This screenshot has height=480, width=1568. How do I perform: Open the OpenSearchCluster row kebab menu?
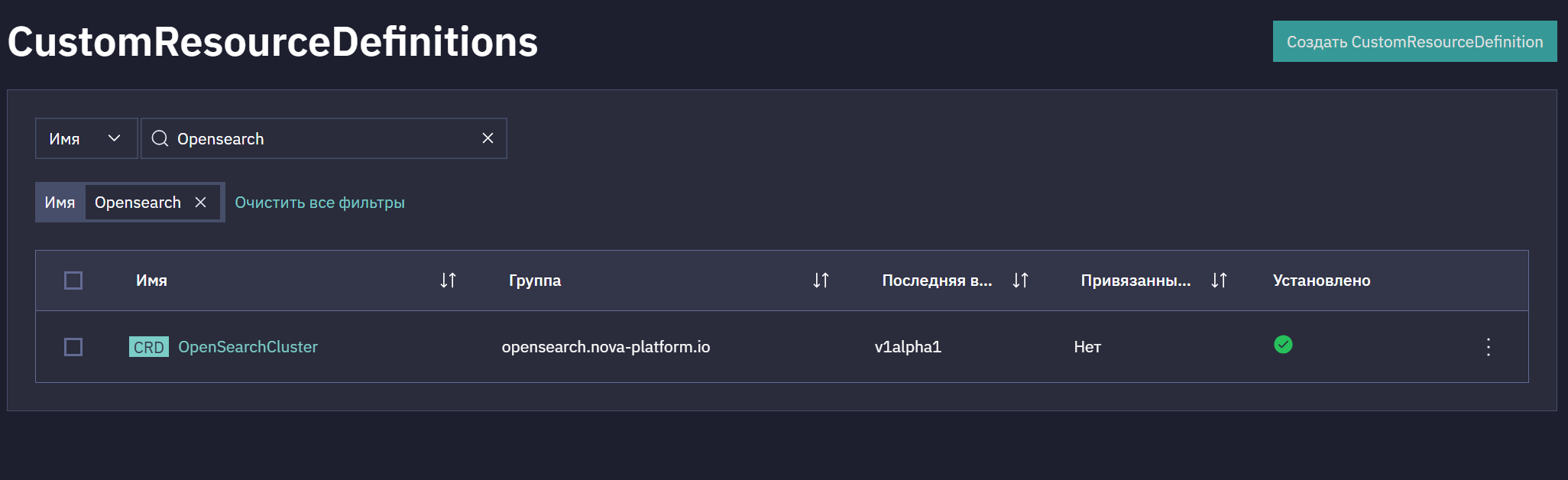pos(1488,347)
